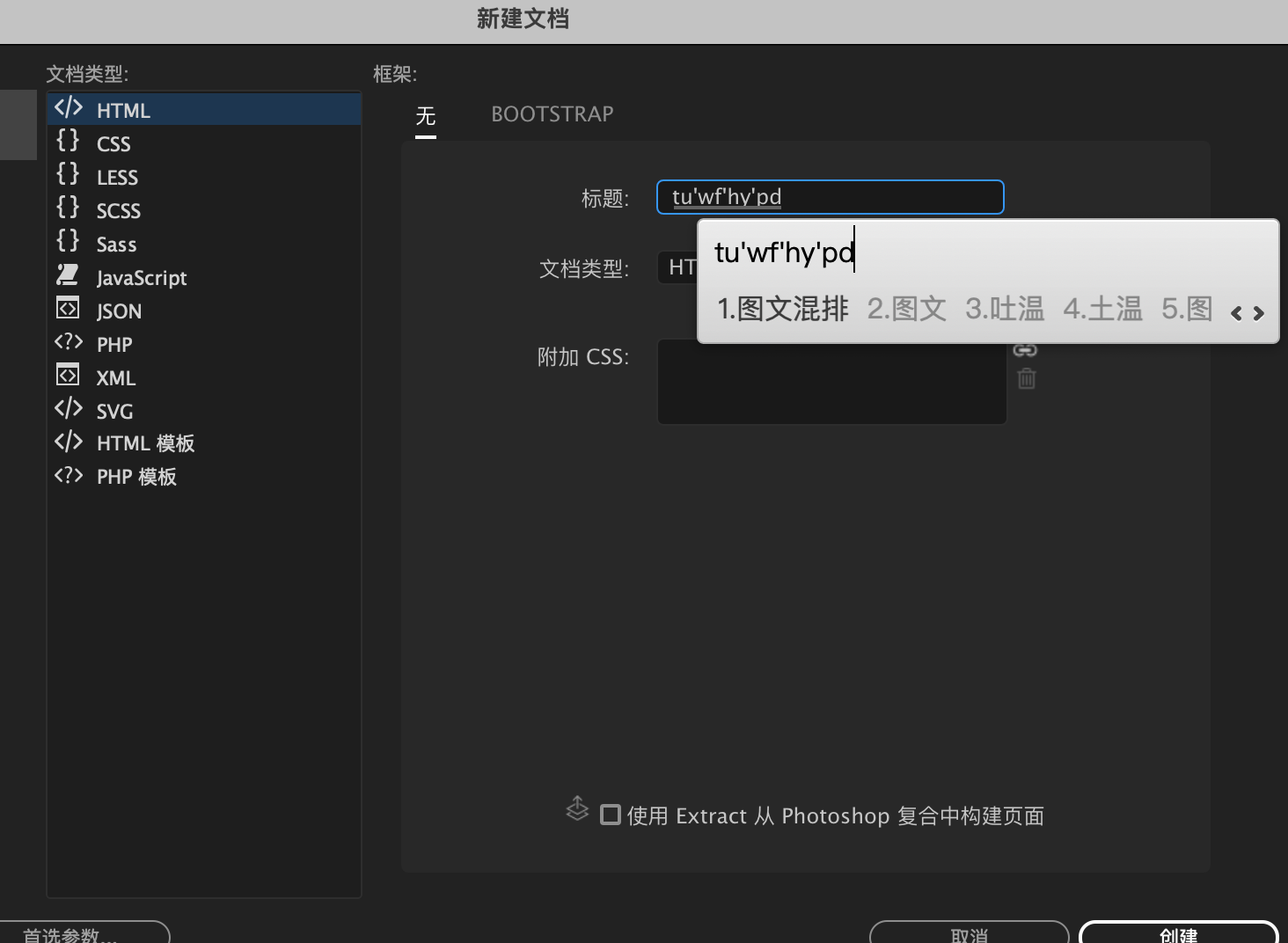This screenshot has width=1288, height=943.
Task: Select the SVG document type icon
Action: (67, 409)
